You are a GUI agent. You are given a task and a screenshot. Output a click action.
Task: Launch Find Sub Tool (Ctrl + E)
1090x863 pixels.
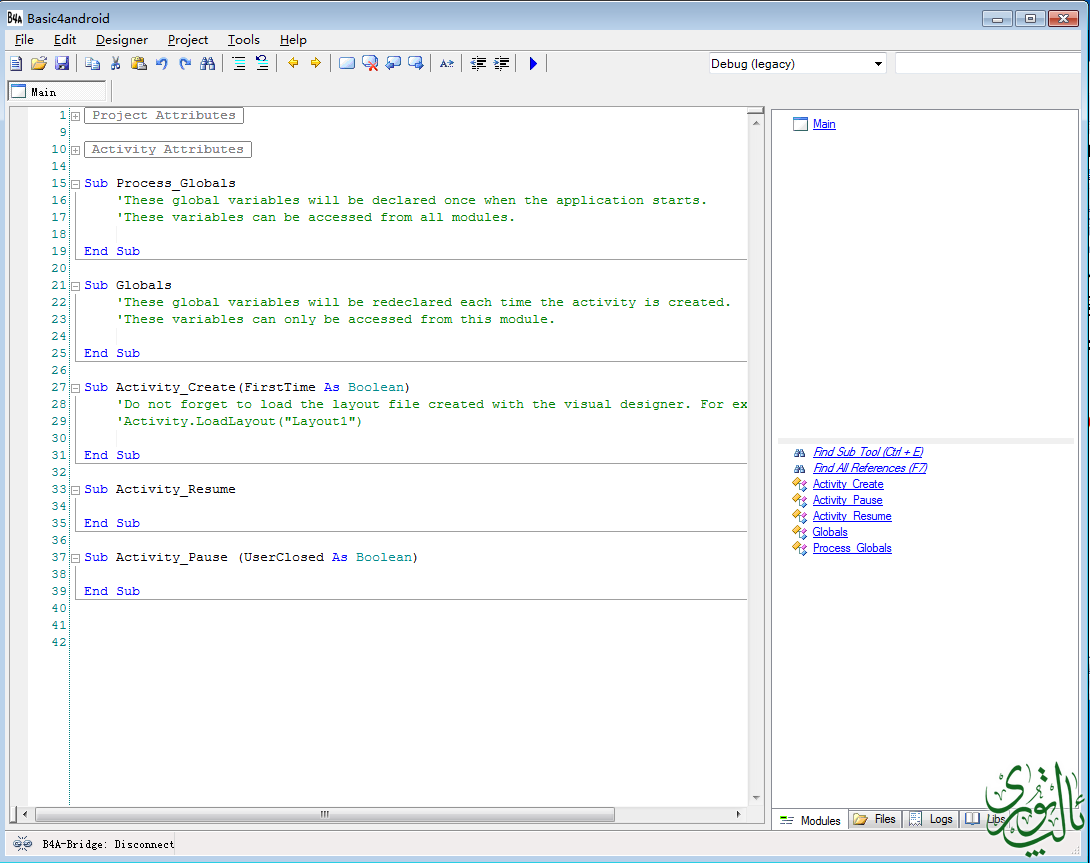(x=868, y=451)
